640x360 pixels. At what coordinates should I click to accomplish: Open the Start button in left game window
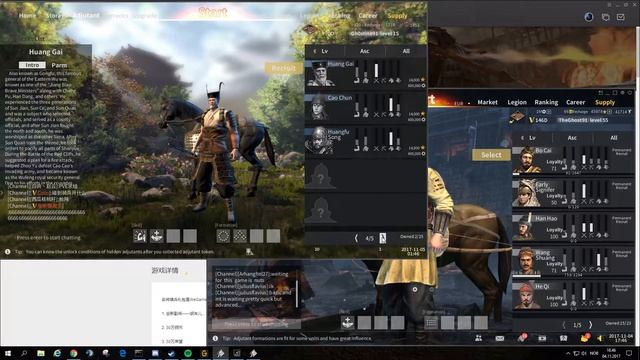(x=213, y=13)
